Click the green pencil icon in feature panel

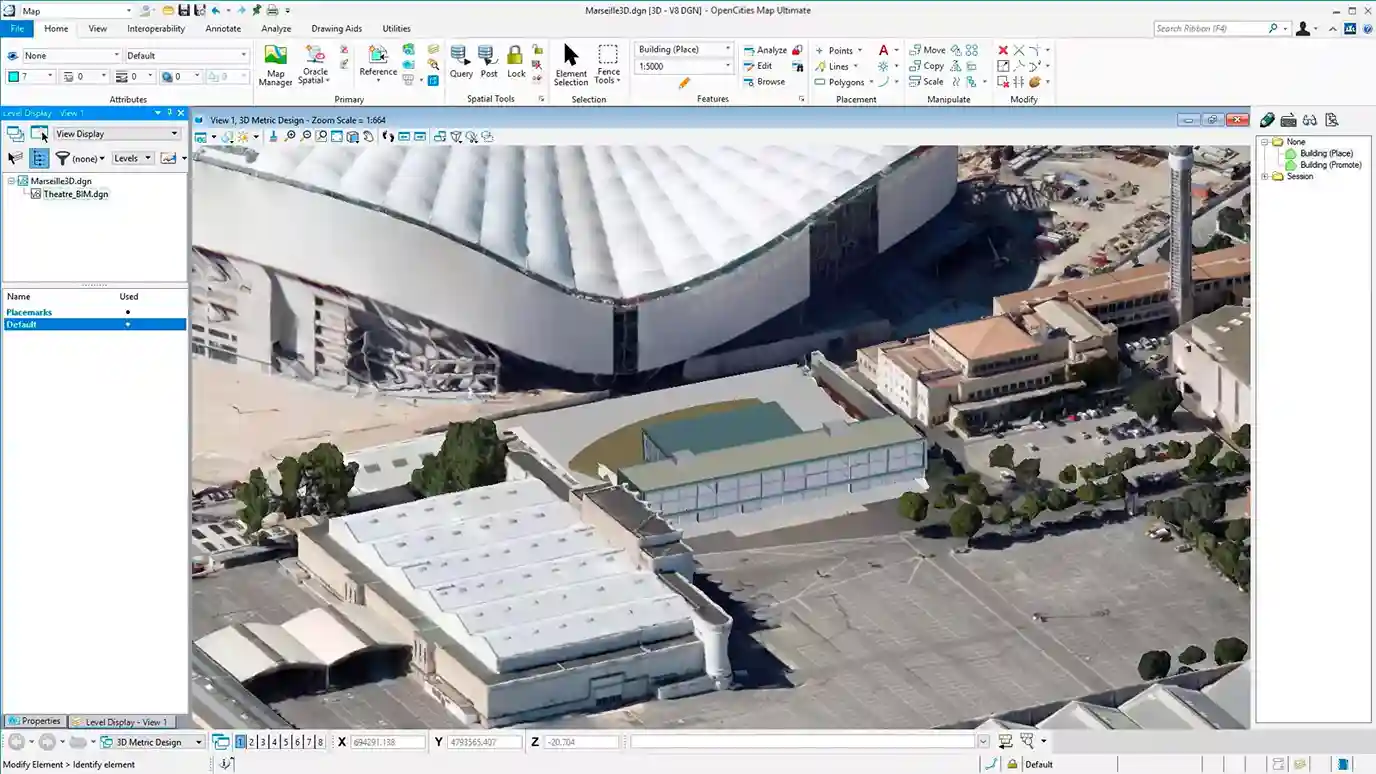click(1267, 120)
